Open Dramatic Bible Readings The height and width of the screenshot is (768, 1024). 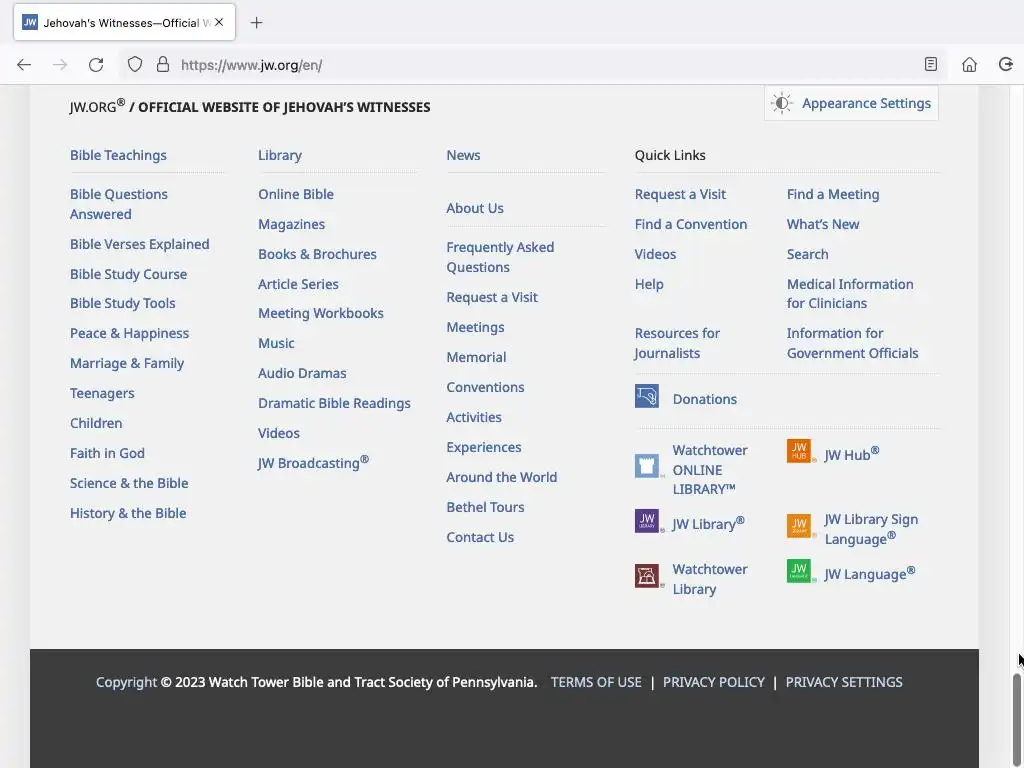(x=334, y=404)
